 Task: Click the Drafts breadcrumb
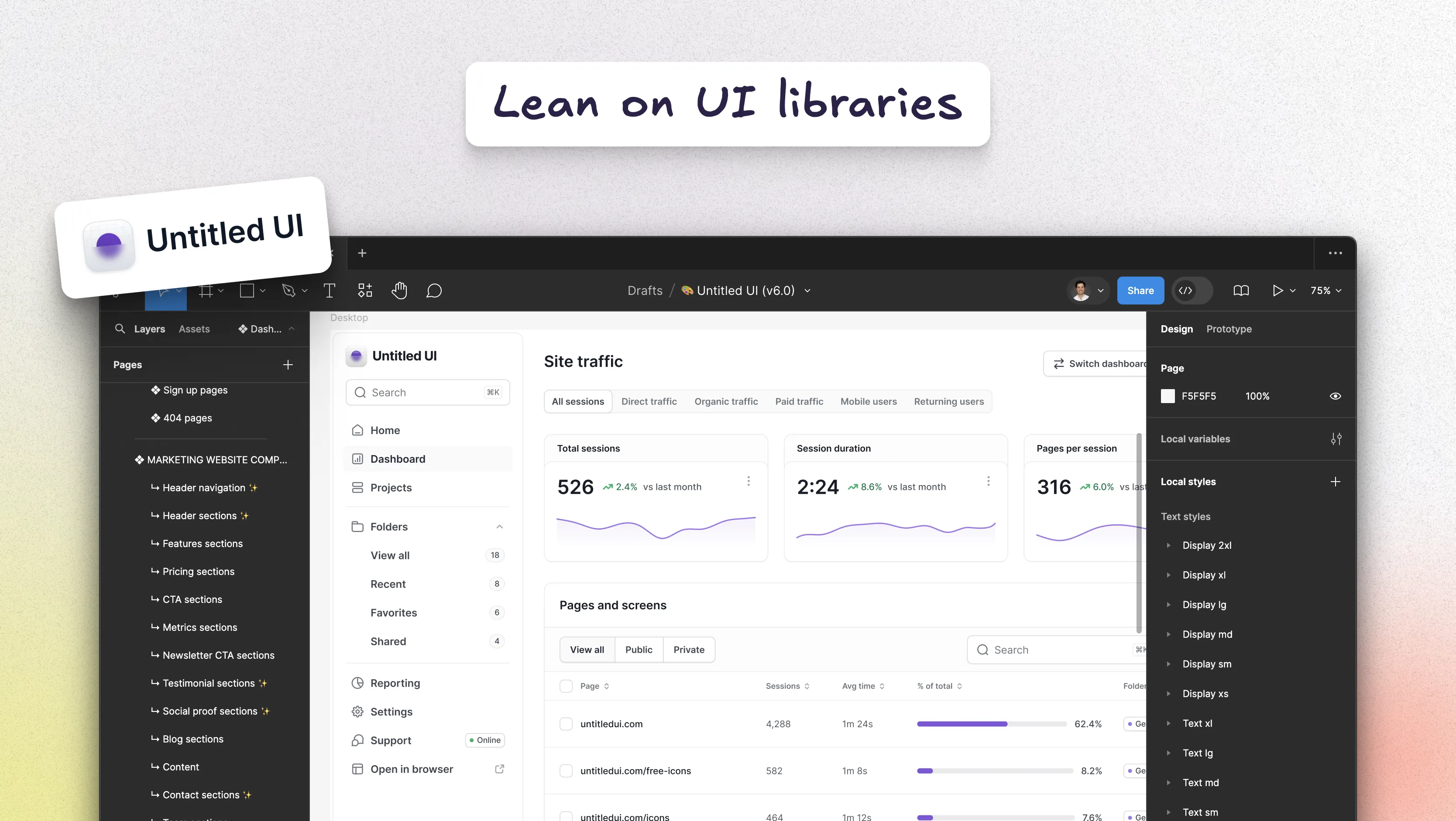[x=644, y=291]
